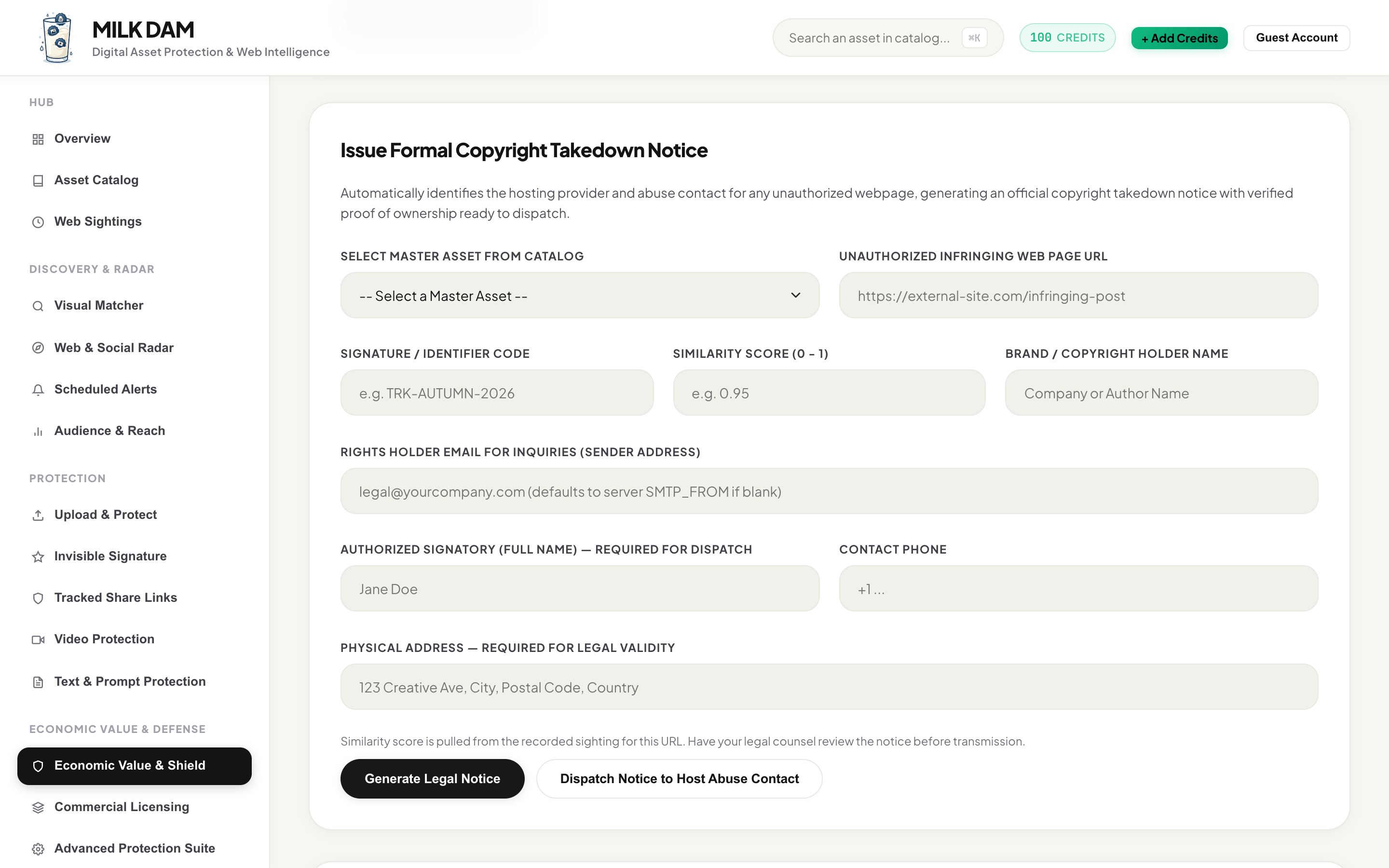This screenshot has width=1389, height=868.
Task: Click the Economic Value & Shield shield icon
Action: [x=38, y=766]
